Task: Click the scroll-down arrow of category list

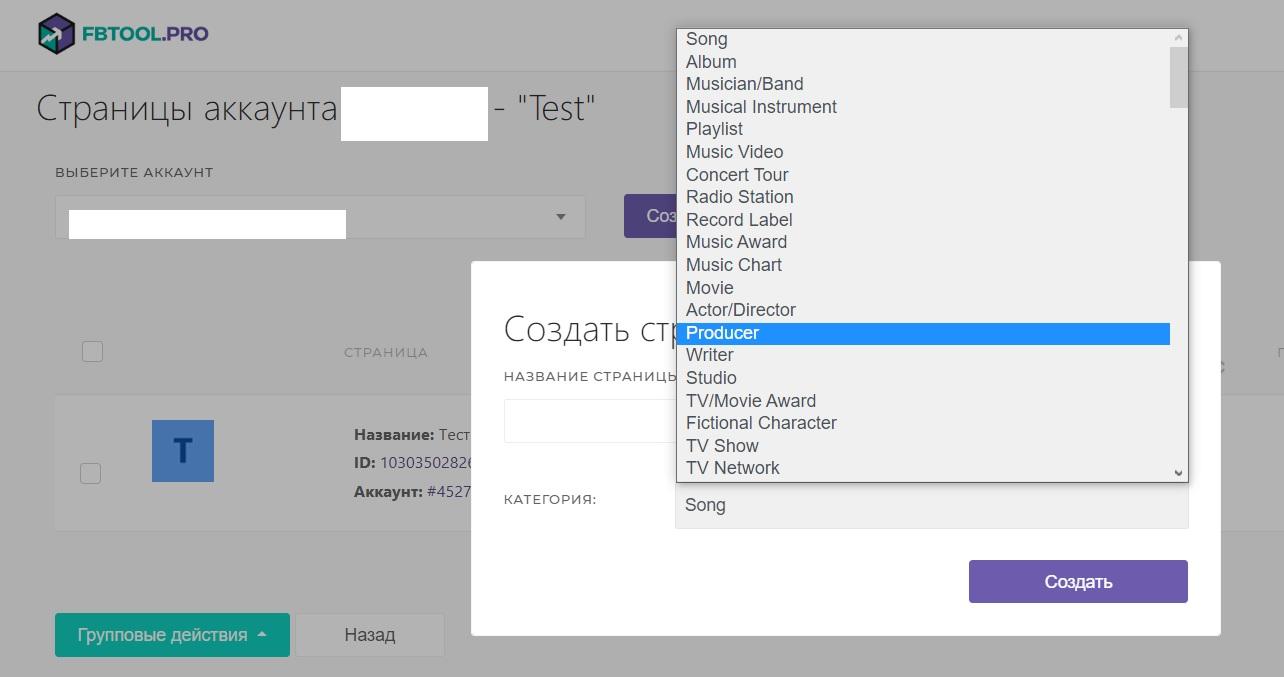Action: click(1178, 472)
